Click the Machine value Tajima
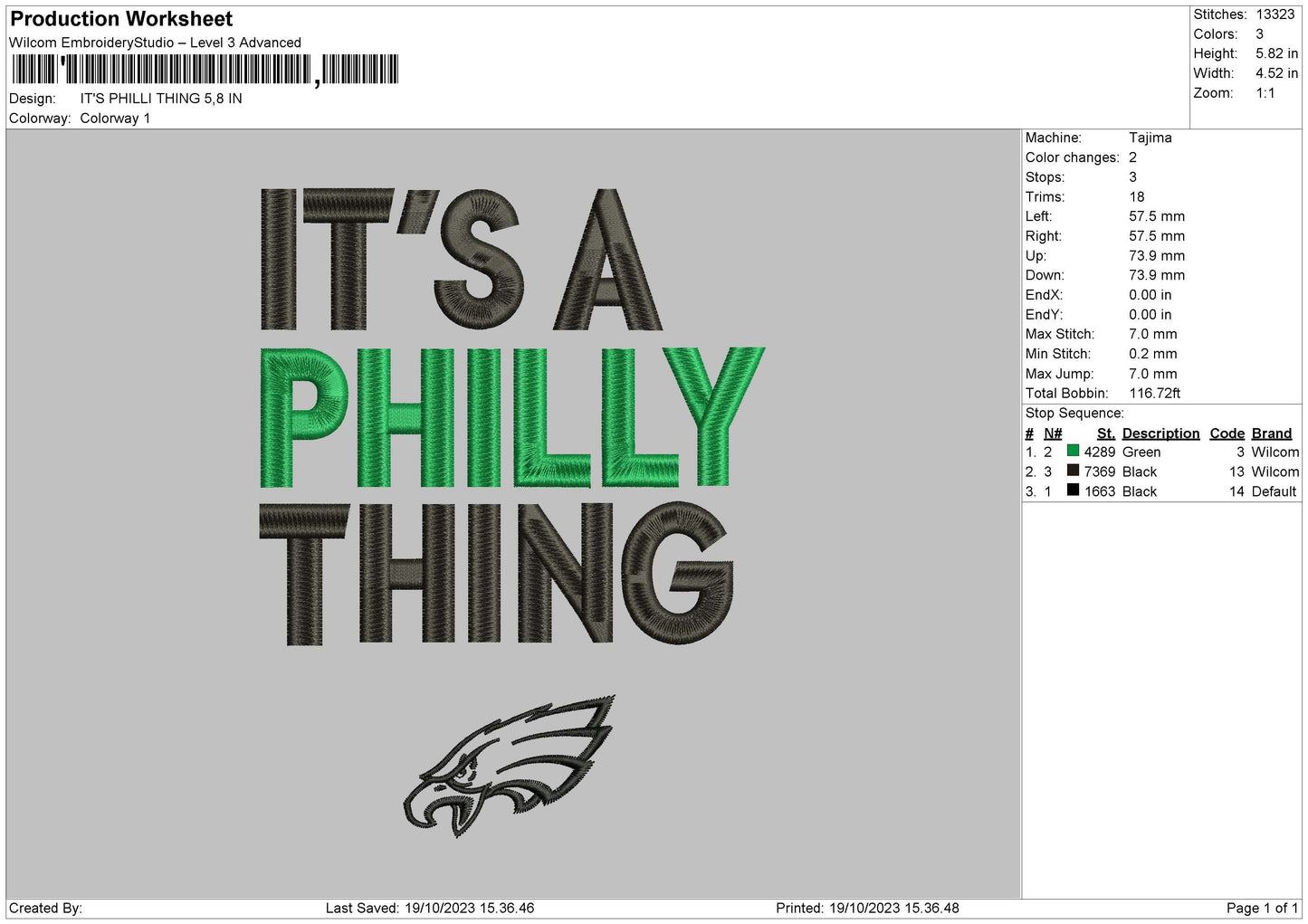Viewport: 1308px width, 924px height. [x=1150, y=138]
